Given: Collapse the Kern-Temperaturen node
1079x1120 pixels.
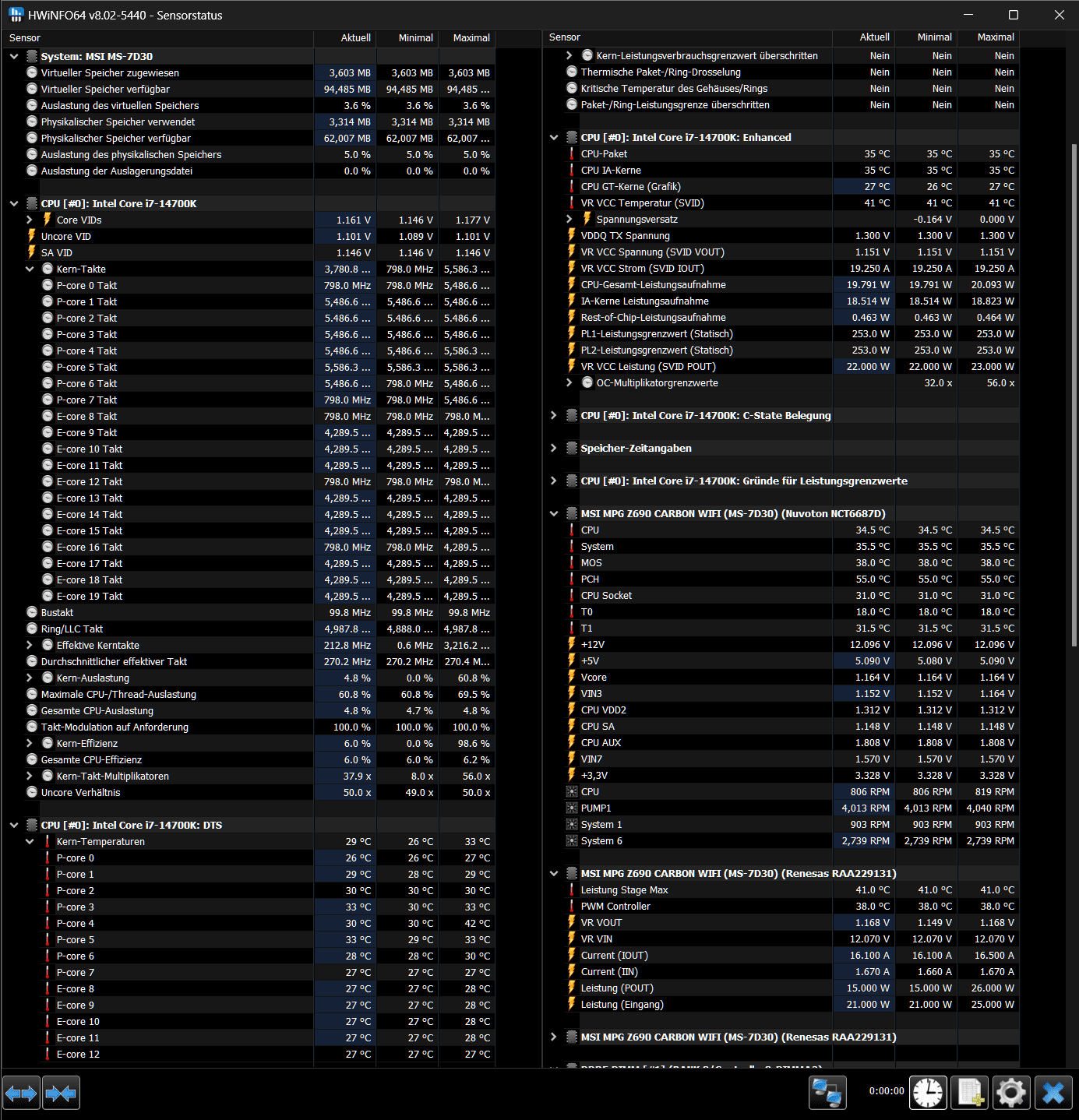Looking at the screenshot, I should click(x=30, y=841).
